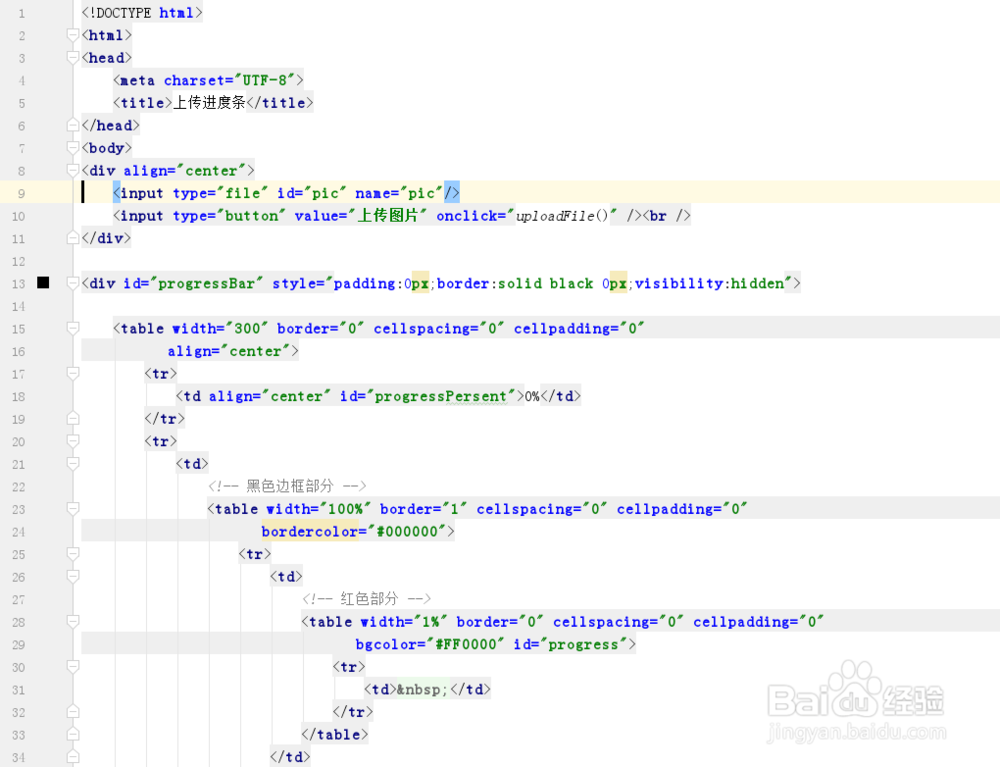This screenshot has width=1000, height=767.
Task: Click the 红色部分 comment
Action: coord(369,599)
